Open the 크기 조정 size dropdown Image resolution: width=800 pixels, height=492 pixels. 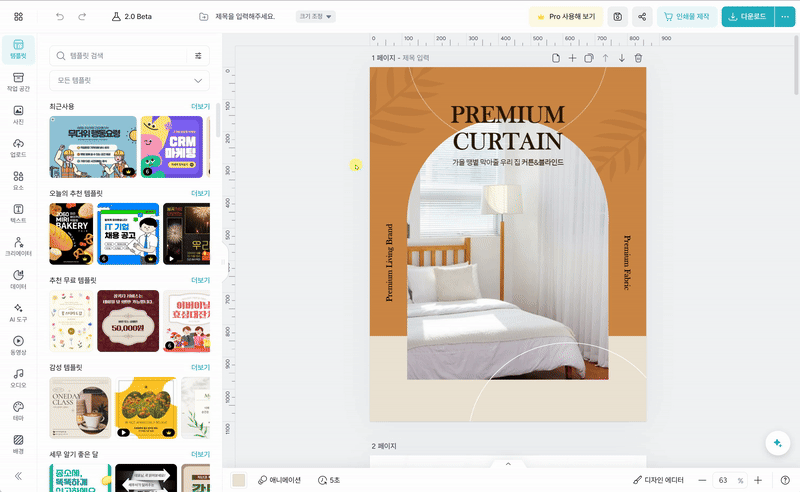pyautogui.click(x=316, y=17)
